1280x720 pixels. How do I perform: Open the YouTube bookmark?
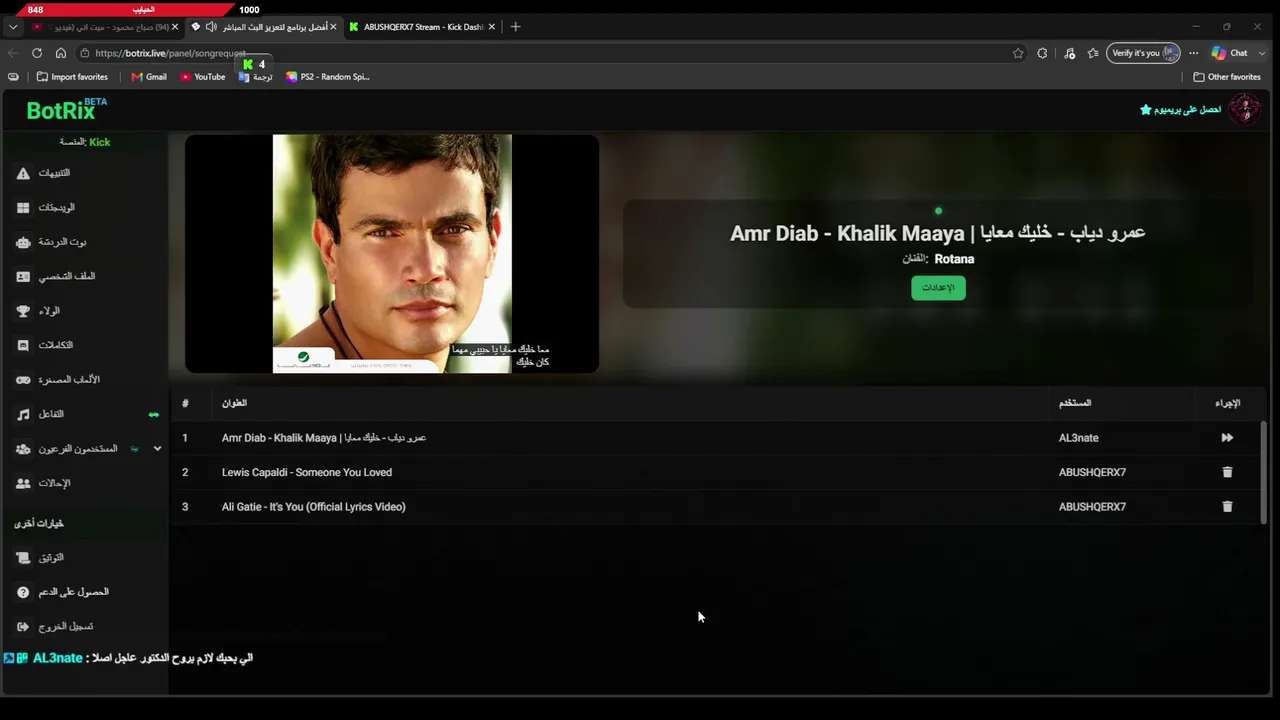click(x=203, y=77)
